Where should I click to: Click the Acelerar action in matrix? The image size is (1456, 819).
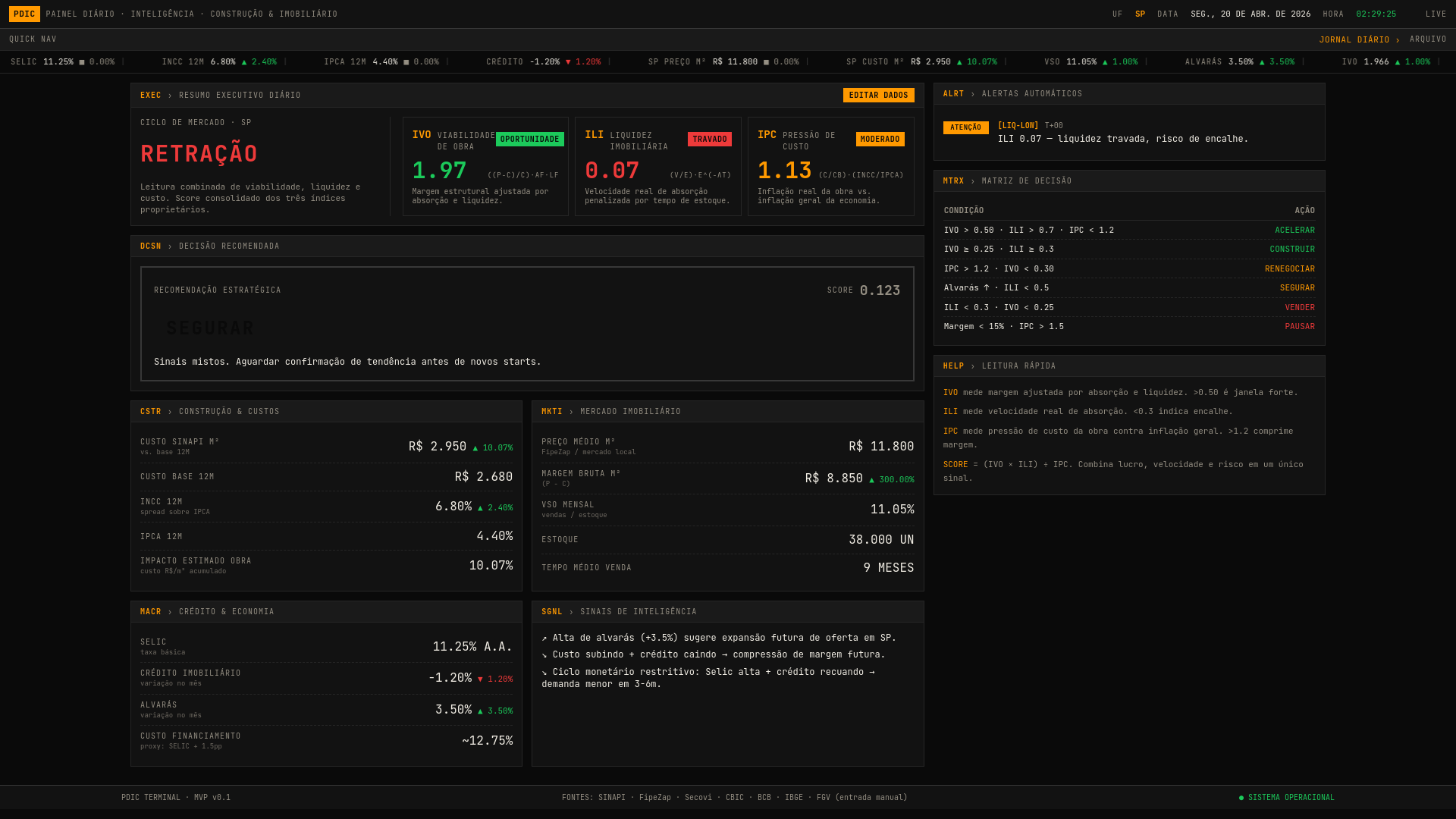click(x=1294, y=231)
